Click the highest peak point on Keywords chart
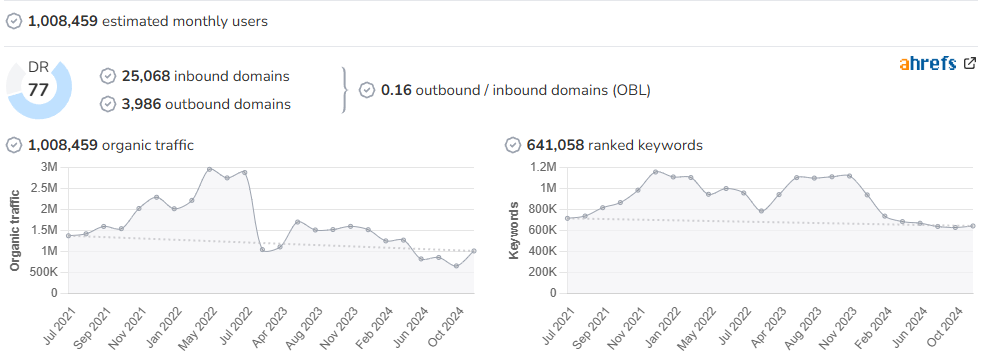Screen dimensions: 987x361 pyautogui.click(x=655, y=172)
